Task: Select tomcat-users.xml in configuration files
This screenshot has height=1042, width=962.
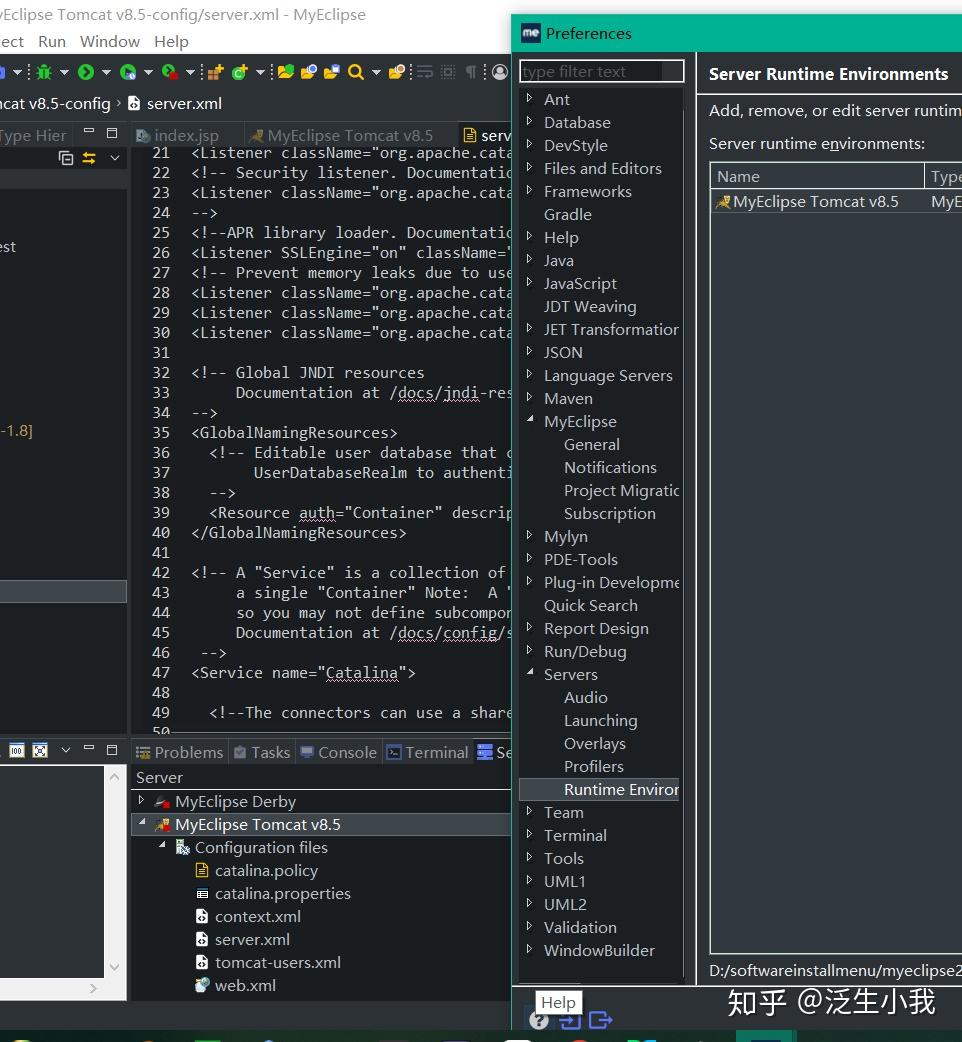Action: [277, 962]
